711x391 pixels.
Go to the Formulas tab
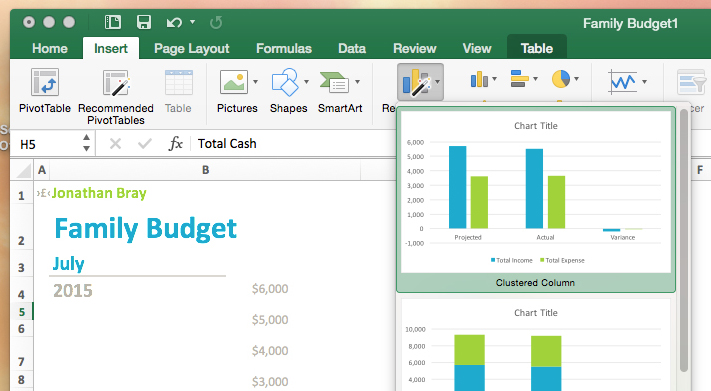click(284, 49)
